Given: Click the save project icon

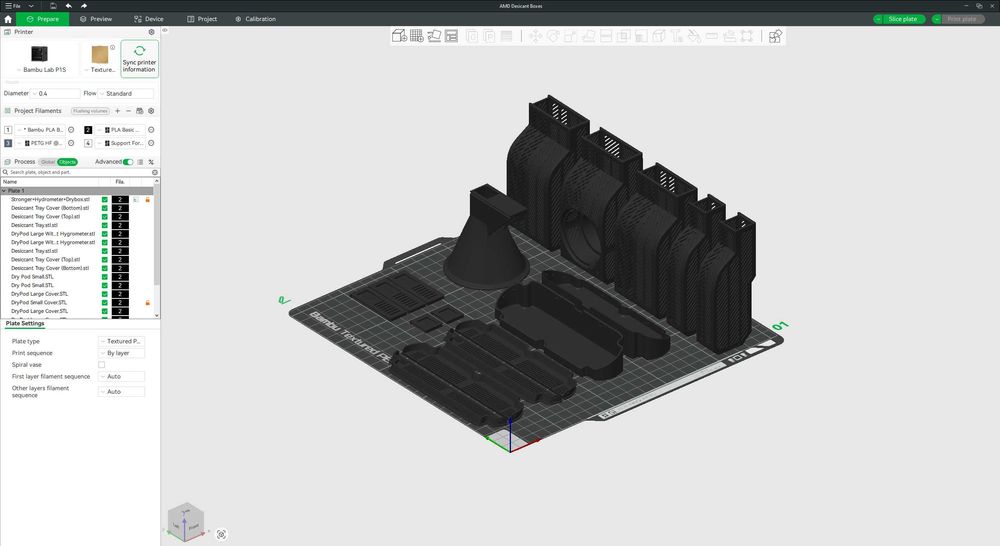Looking at the screenshot, I should coord(53,6).
